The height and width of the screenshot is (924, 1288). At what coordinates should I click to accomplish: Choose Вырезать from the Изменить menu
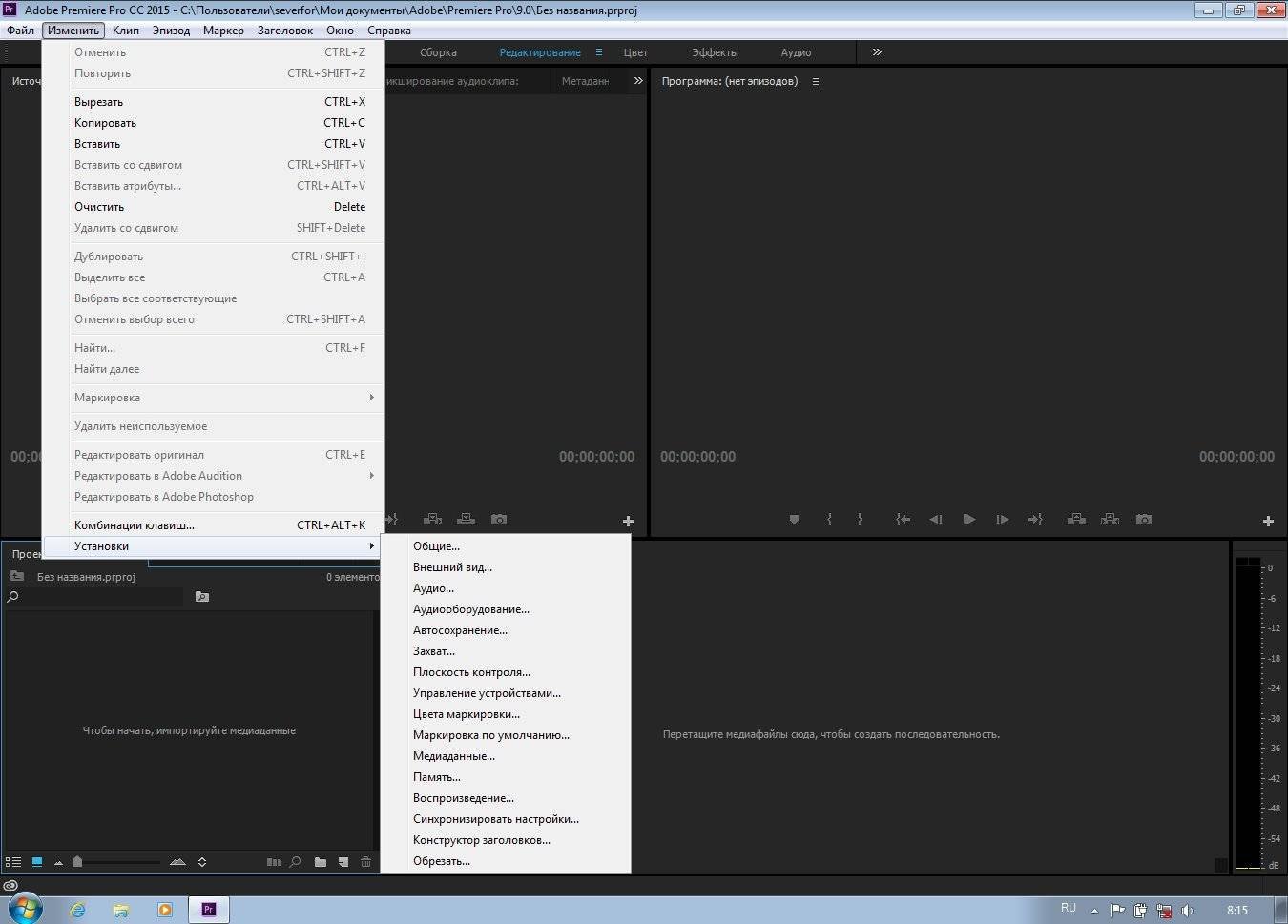point(214,102)
